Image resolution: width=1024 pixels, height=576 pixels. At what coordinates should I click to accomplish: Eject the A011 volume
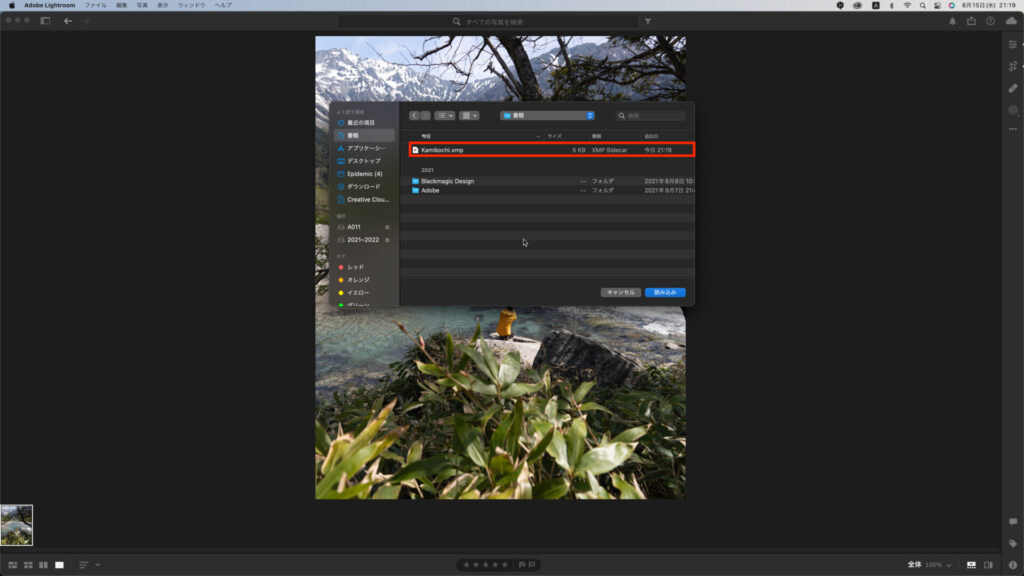[387, 227]
